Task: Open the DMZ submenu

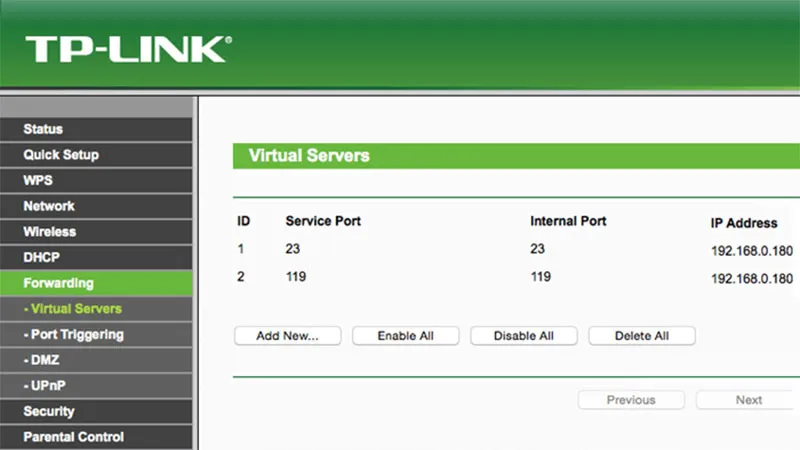Action: pyautogui.click(x=96, y=360)
